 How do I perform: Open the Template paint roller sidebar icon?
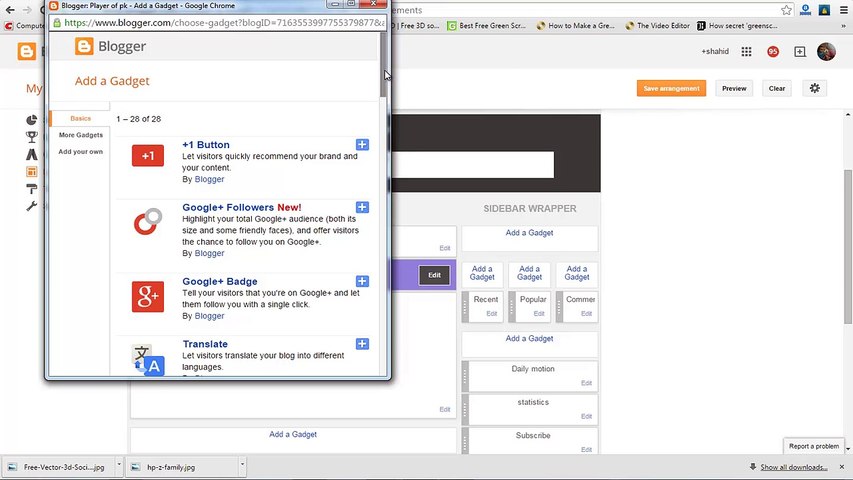tap(32, 189)
